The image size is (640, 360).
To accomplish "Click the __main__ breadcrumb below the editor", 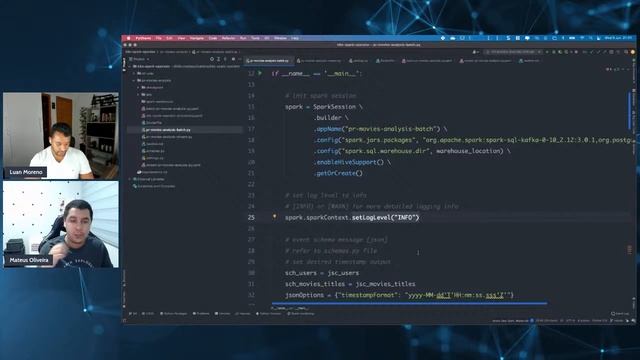I will (x=291, y=308).
